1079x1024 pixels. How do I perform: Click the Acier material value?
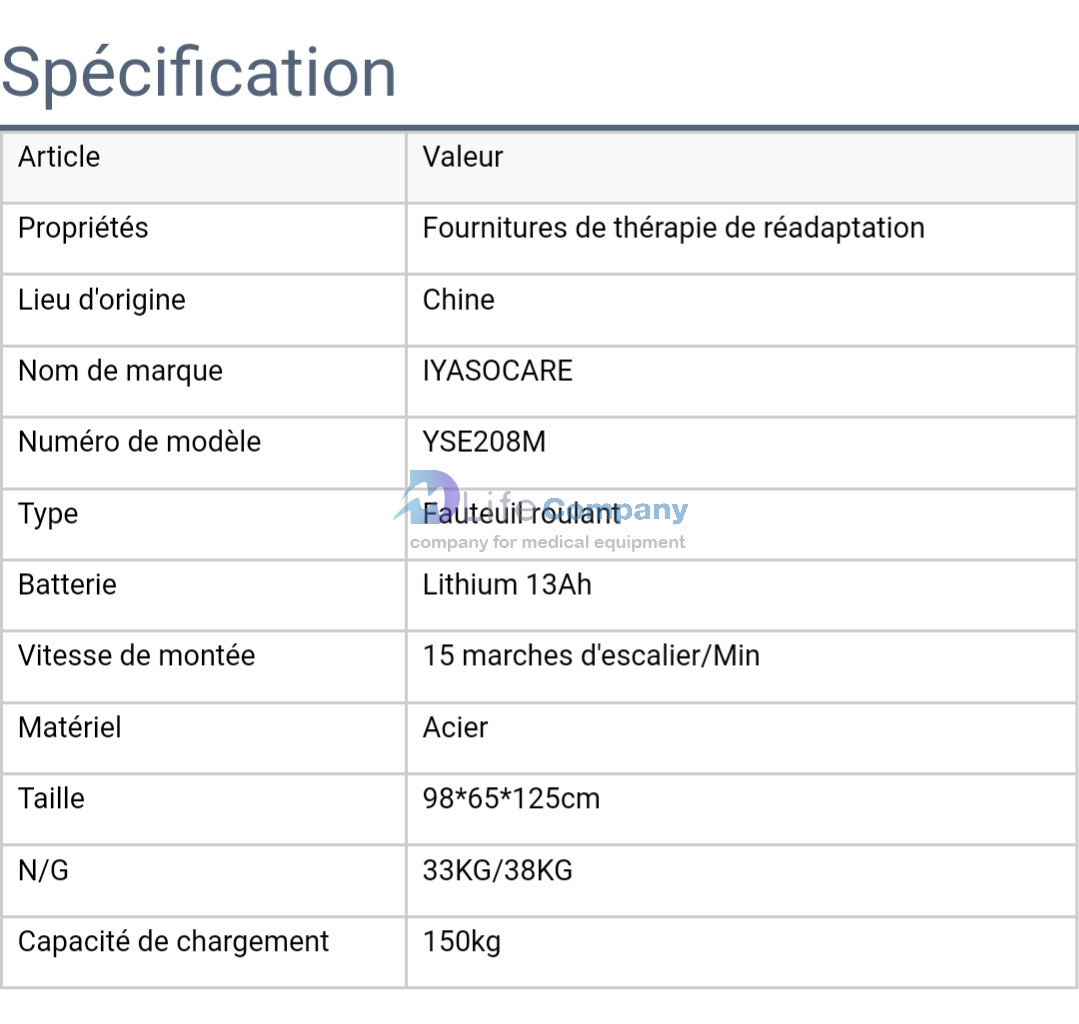(456, 728)
